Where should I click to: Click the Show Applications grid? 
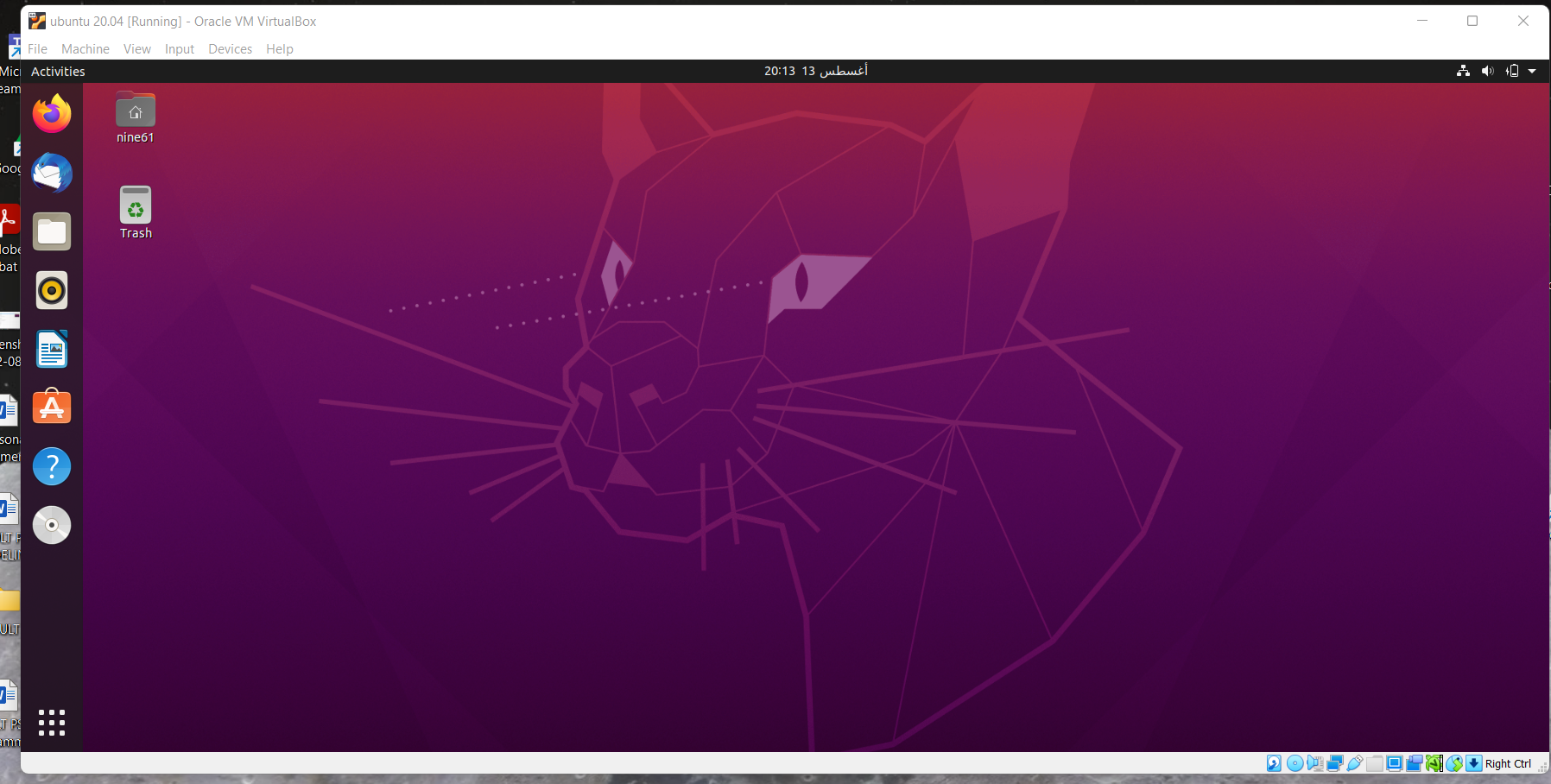tap(51, 722)
